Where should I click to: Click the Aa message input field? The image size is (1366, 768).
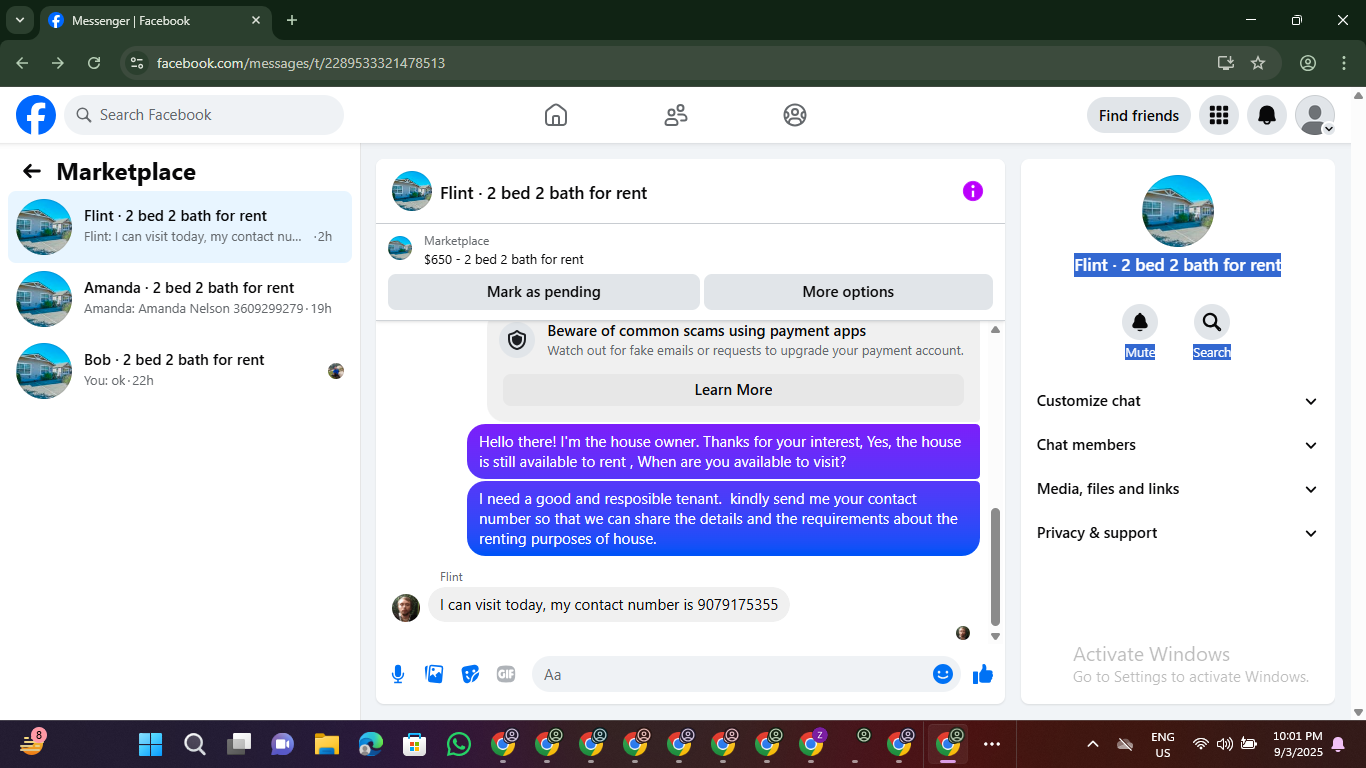pos(746,674)
